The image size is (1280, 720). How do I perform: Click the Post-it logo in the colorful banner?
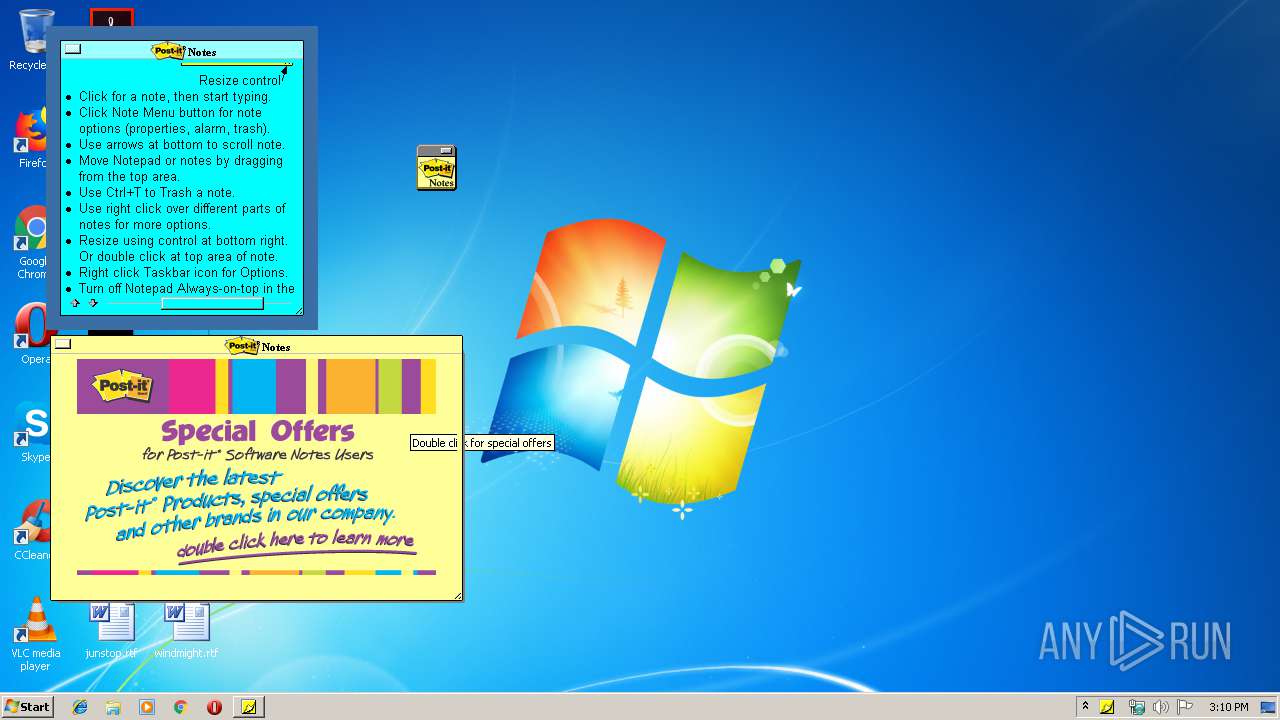(123, 386)
